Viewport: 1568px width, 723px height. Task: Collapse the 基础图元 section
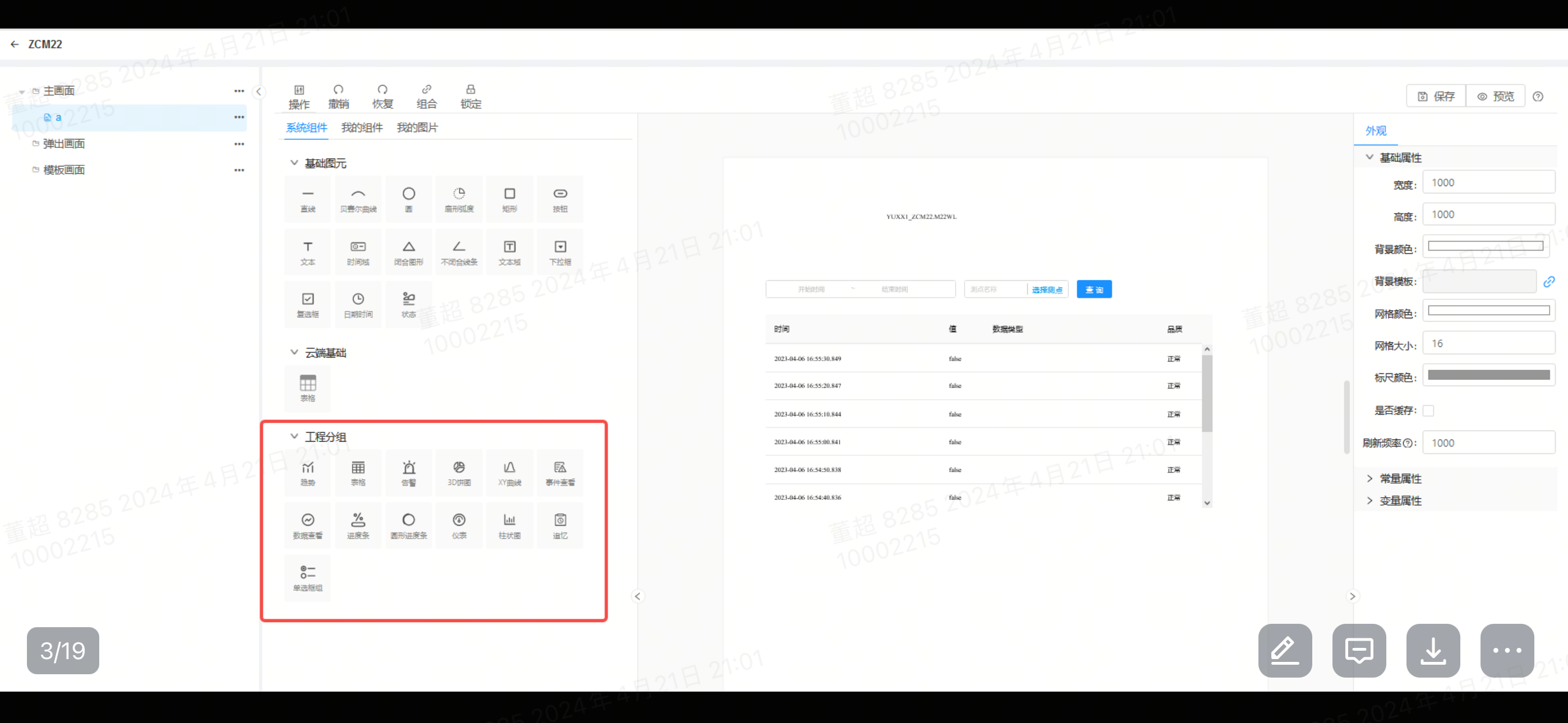point(294,163)
